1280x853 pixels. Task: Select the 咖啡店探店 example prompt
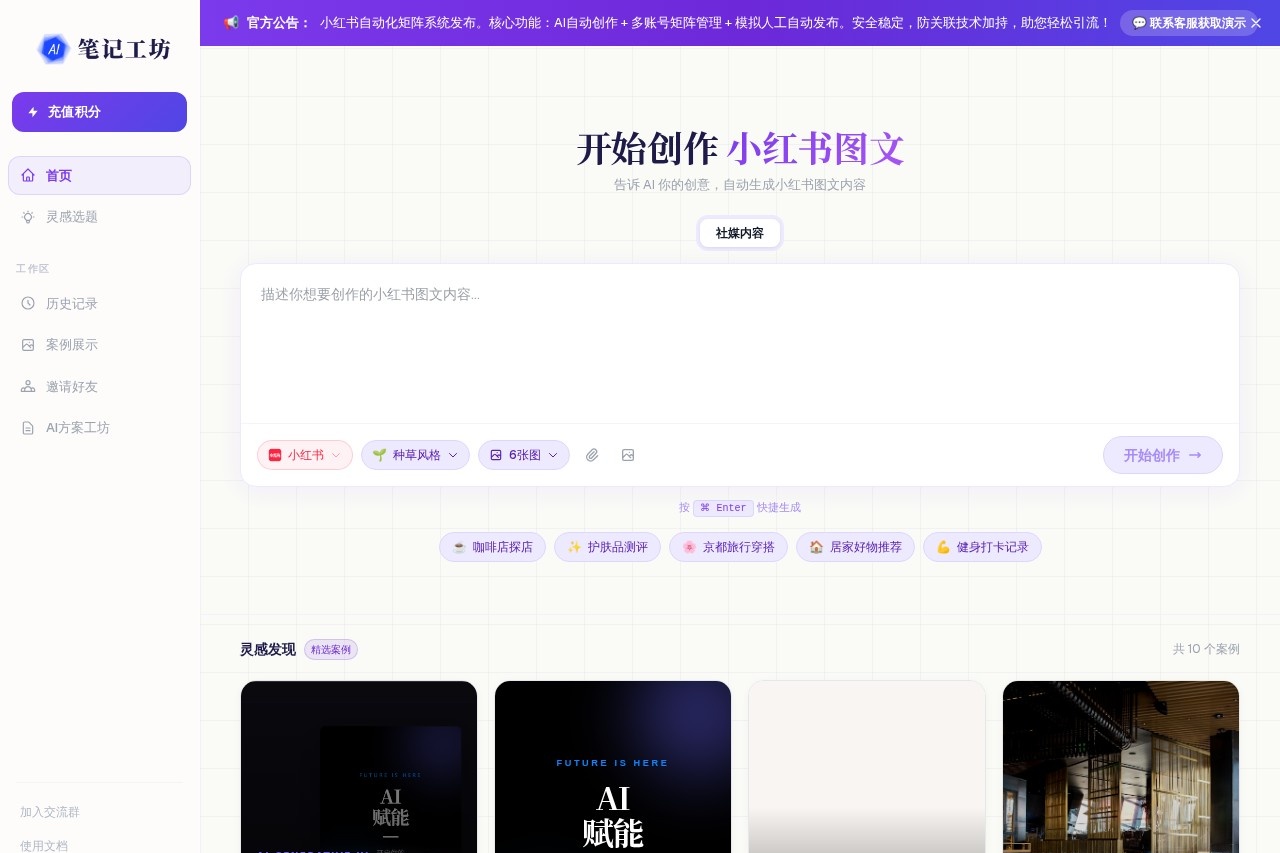492,547
